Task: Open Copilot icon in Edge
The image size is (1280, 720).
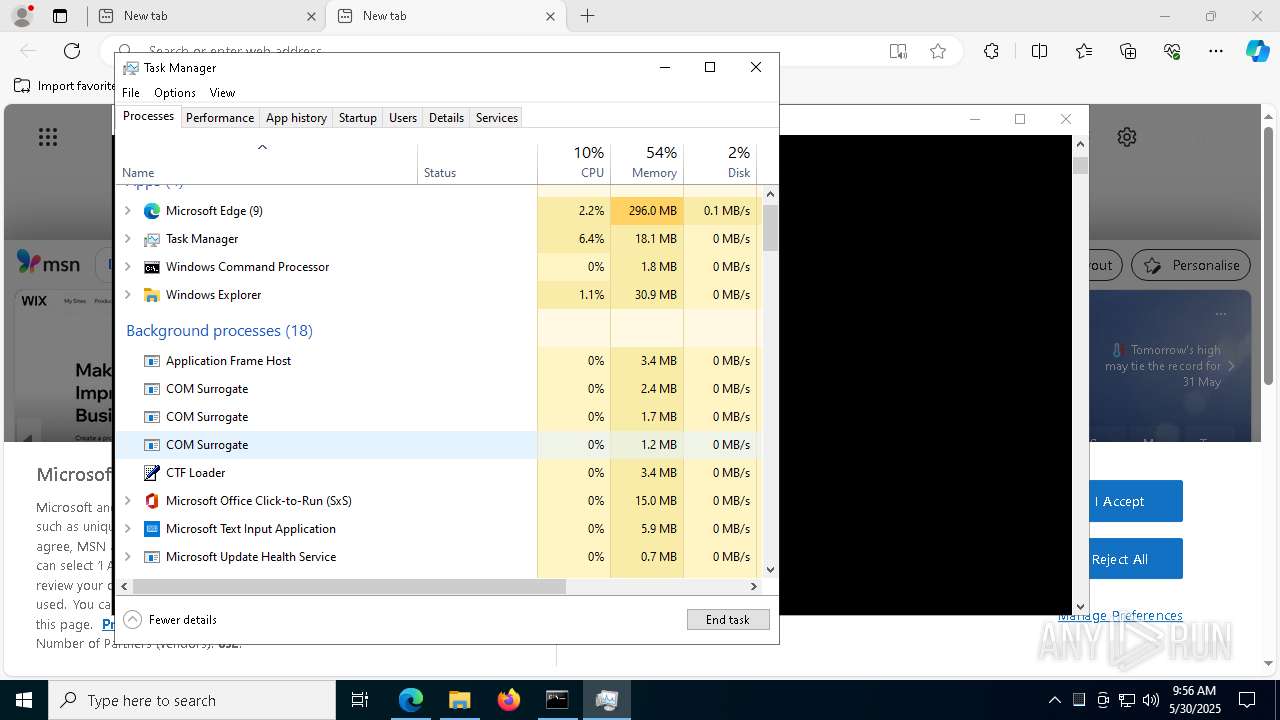Action: pos(1257,51)
